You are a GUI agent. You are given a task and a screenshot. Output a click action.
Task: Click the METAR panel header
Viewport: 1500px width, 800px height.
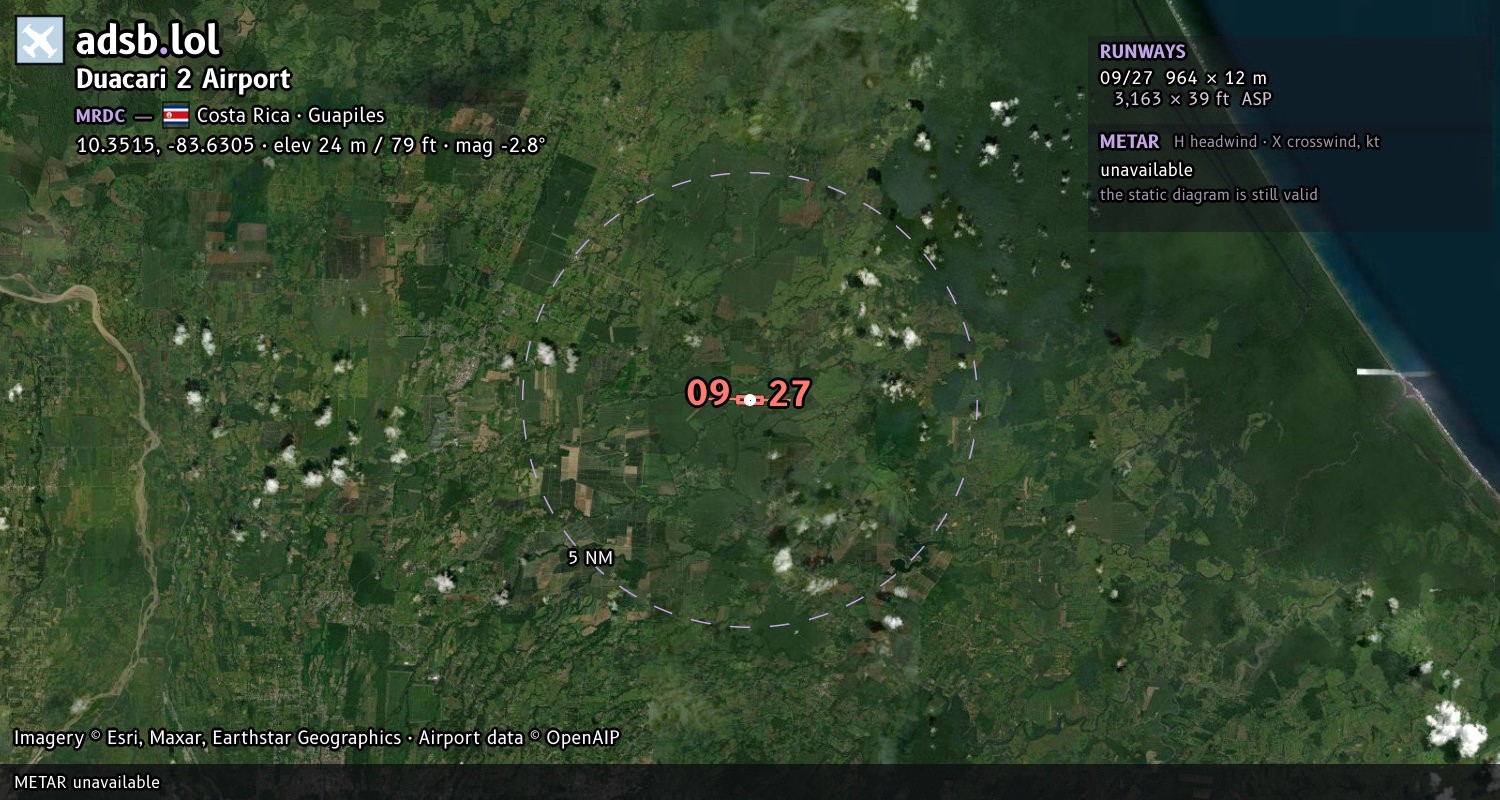pos(1129,142)
